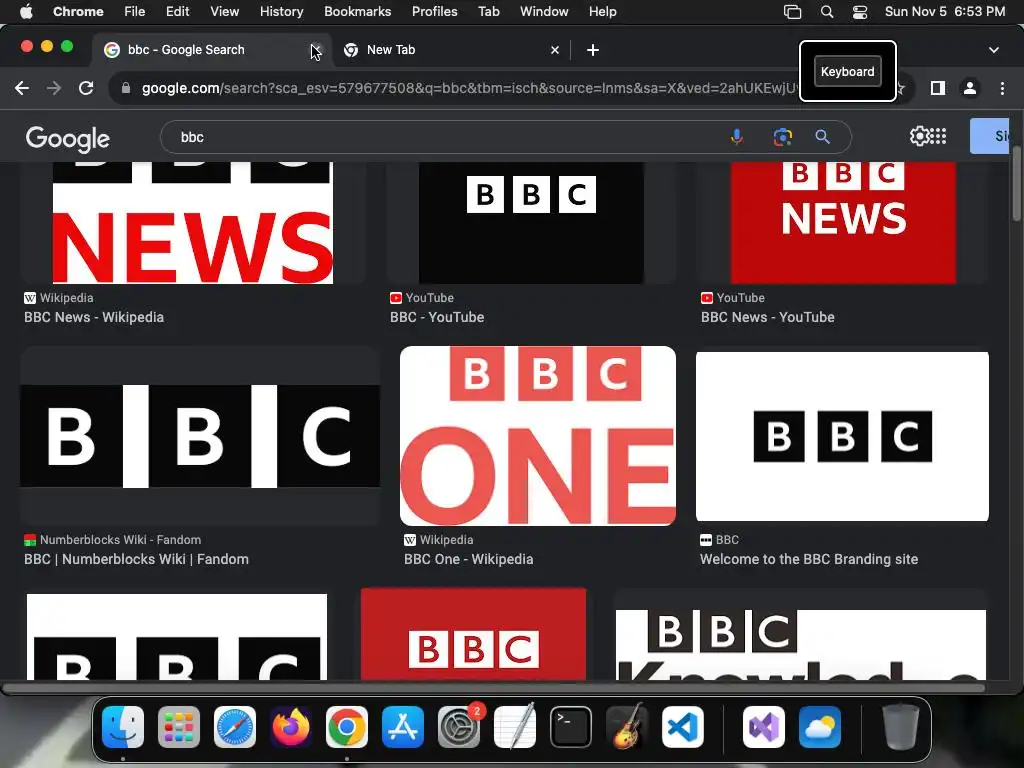Image resolution: width=1024 pixels, height=768 pixels.
Task: Open BBC One - Wikipedia result link
Action: 468,560
